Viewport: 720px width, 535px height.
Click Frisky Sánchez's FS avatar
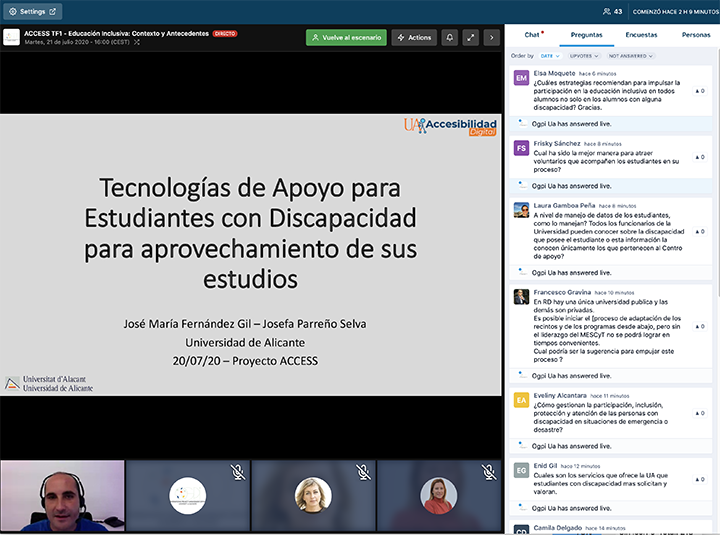(x=521, y=148)
